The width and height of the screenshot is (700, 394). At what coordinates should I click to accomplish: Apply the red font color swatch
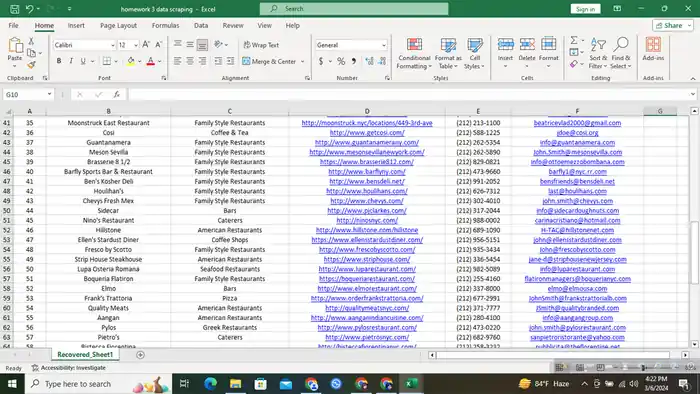click(x=151, y=61)
